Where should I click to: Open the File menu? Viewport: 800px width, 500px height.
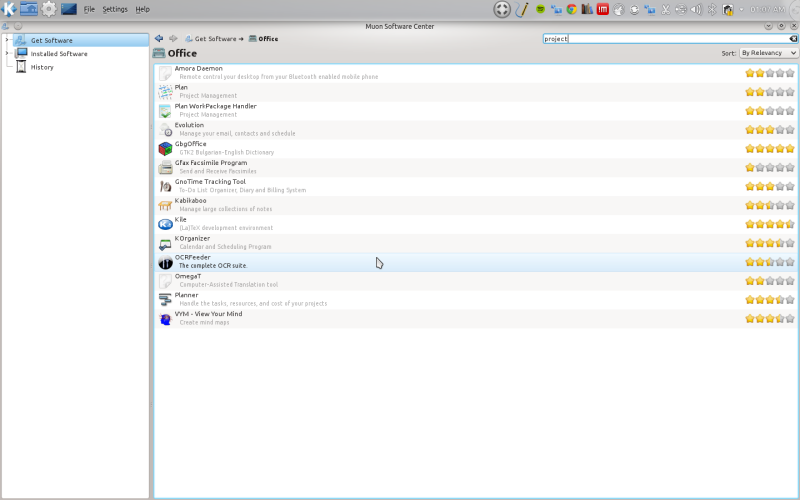click(89, 9)
